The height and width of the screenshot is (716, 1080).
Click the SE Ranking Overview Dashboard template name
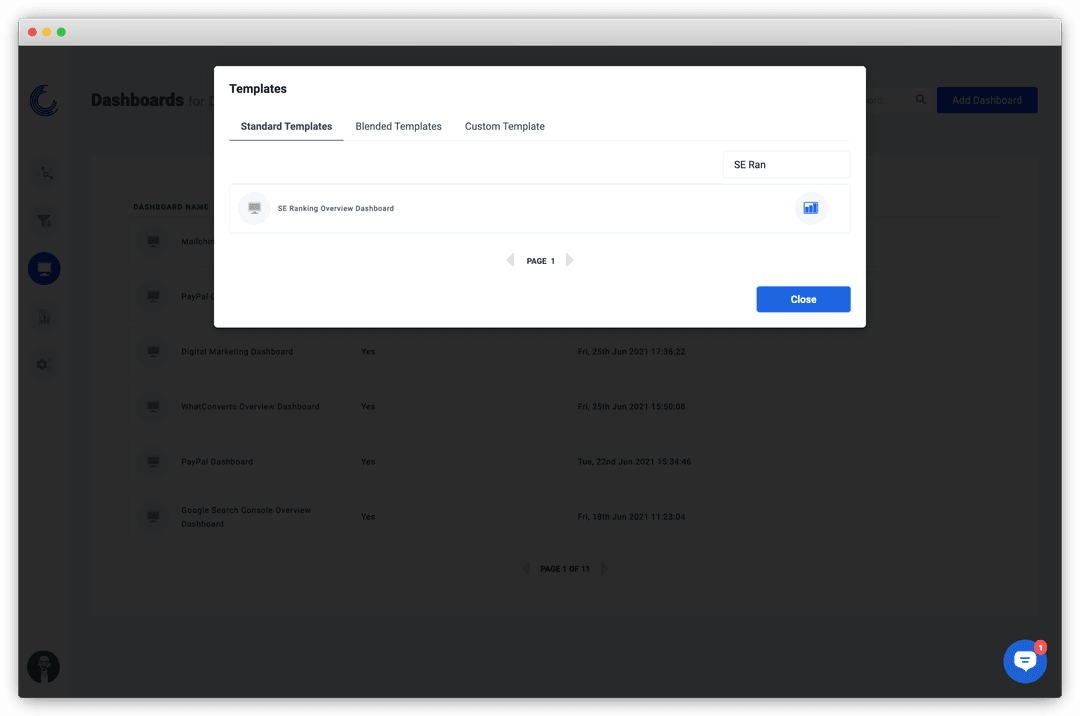[335, 209]
